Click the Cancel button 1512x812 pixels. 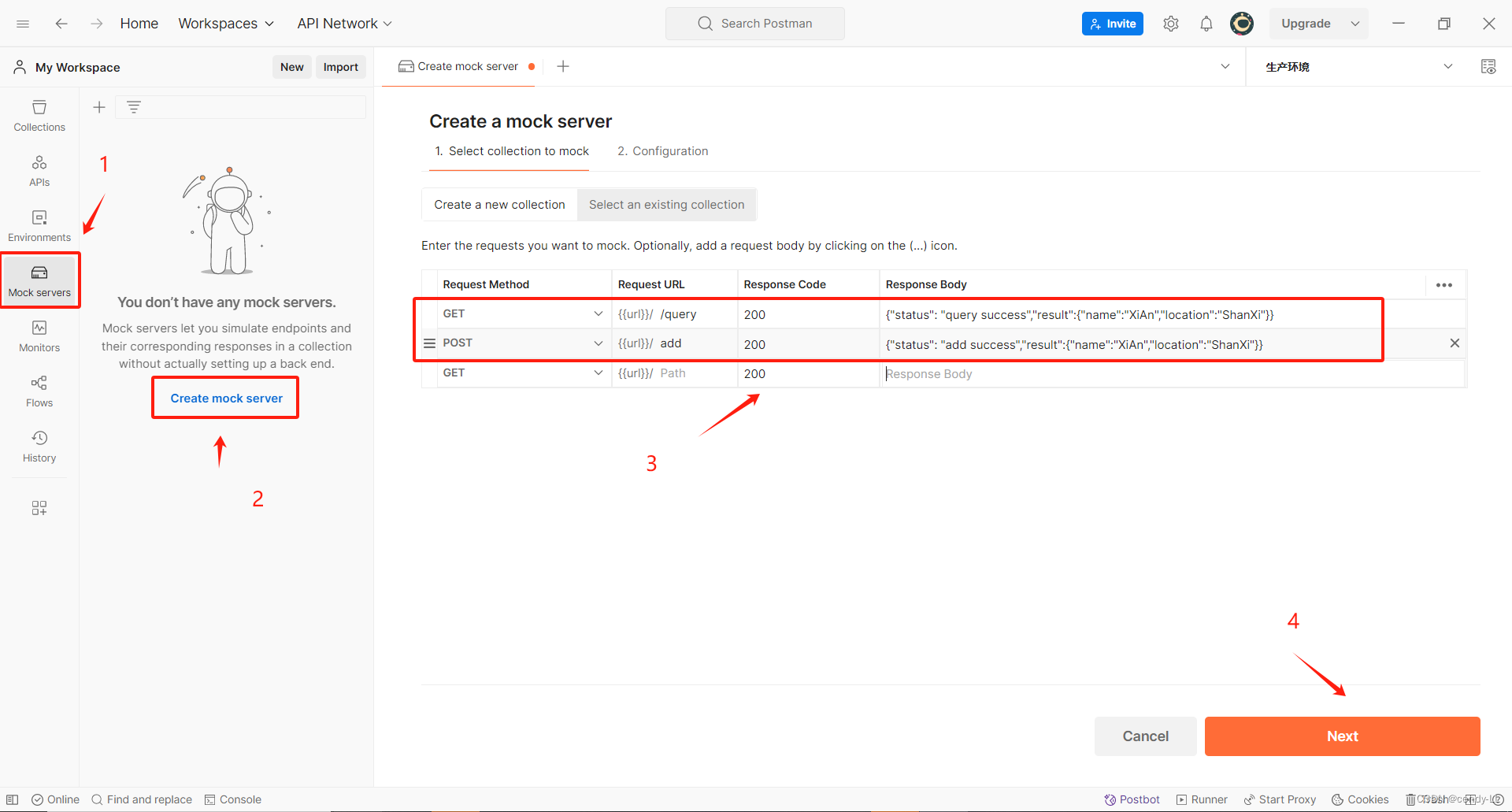1145,736
